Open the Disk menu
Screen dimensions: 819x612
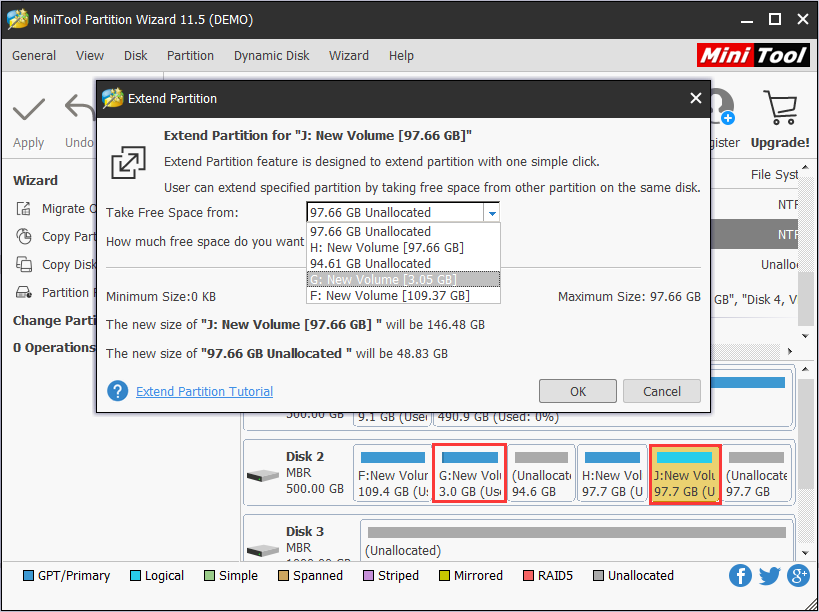(x=136, y=55)
